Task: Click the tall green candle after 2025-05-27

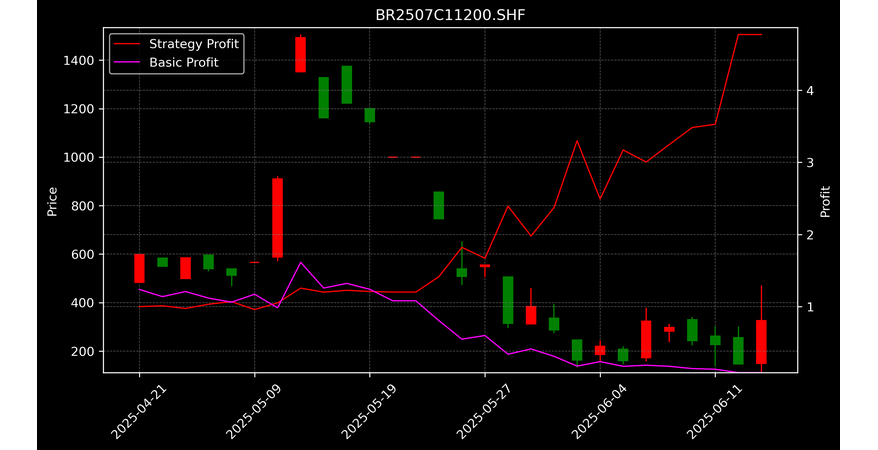Action: pos(508,300)
